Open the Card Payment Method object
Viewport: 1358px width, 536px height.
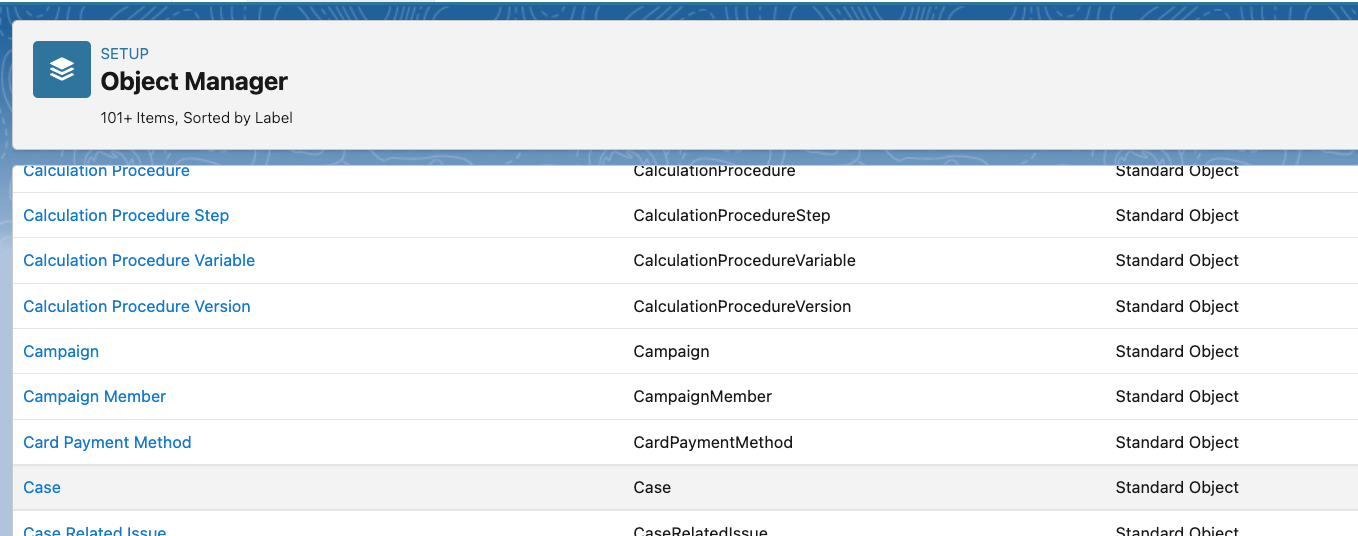click(x=107, y=443)
